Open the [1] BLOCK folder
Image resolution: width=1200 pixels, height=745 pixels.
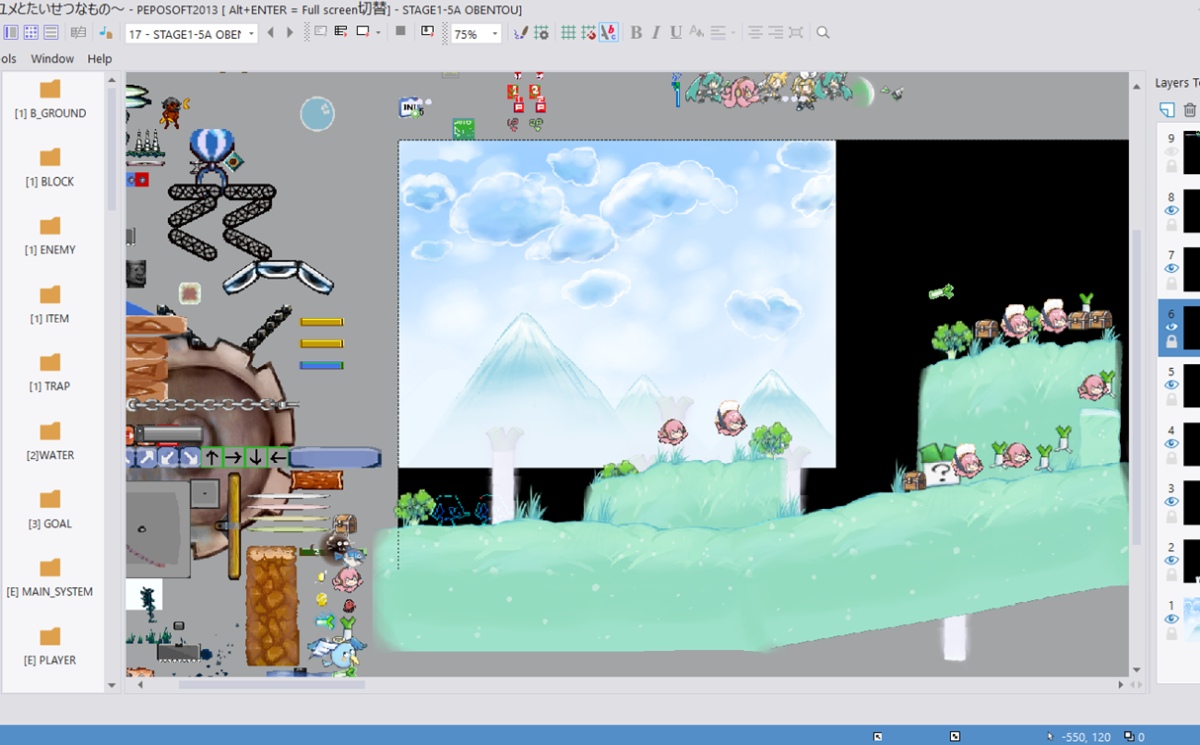click(x=50, y=167)
